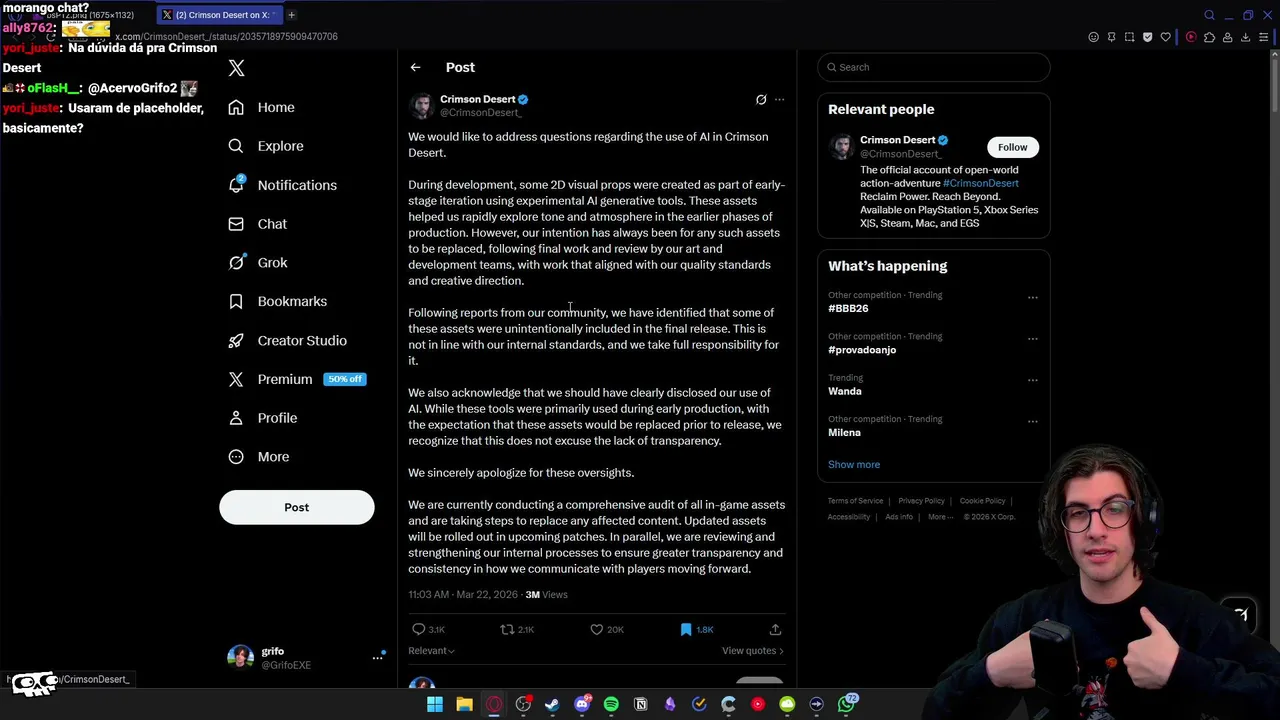Viewport: 1280px width, 720px height.
Task: Open options for the #BBB26 trend
Action: point(1033,297)
